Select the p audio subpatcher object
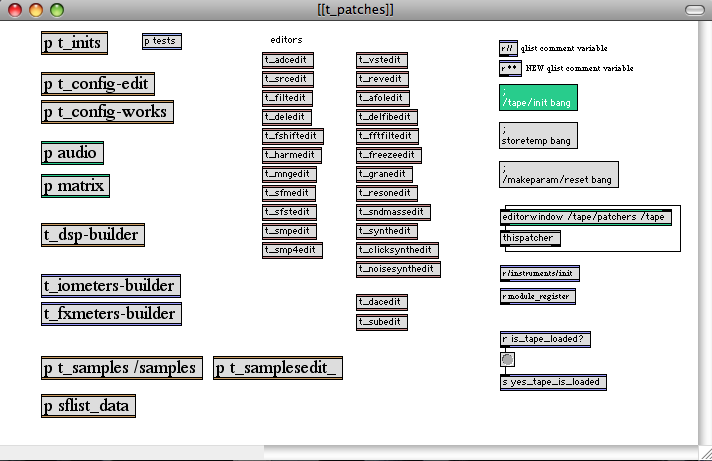 click(x=72, y=154)
